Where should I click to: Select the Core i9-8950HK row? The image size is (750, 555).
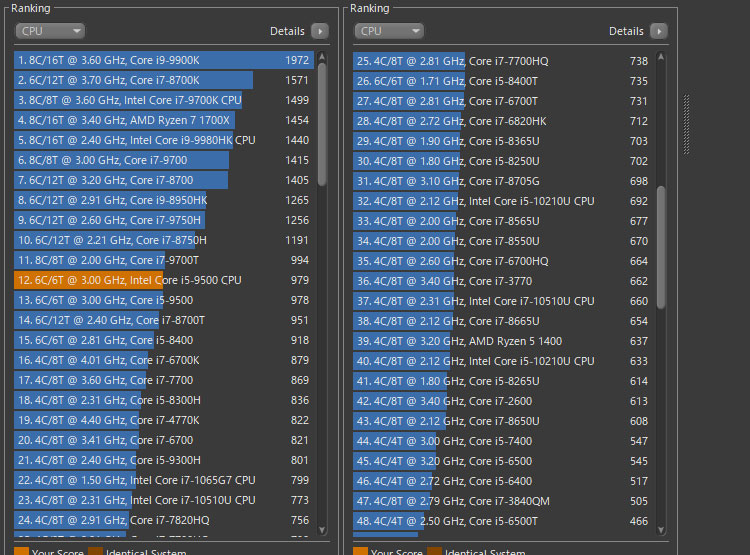[164, 200]
